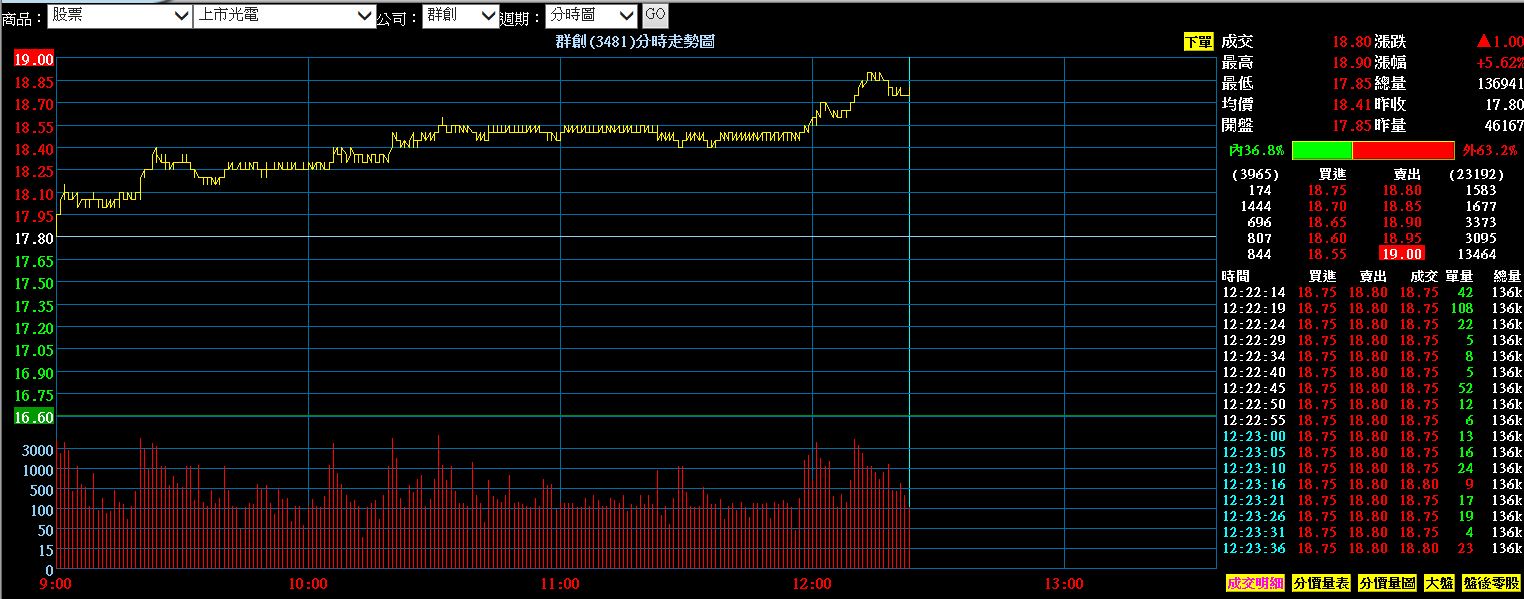The image size is (1524, 599).
Task: Click the 18.70 bid price in the order book
Action: 1327,206
